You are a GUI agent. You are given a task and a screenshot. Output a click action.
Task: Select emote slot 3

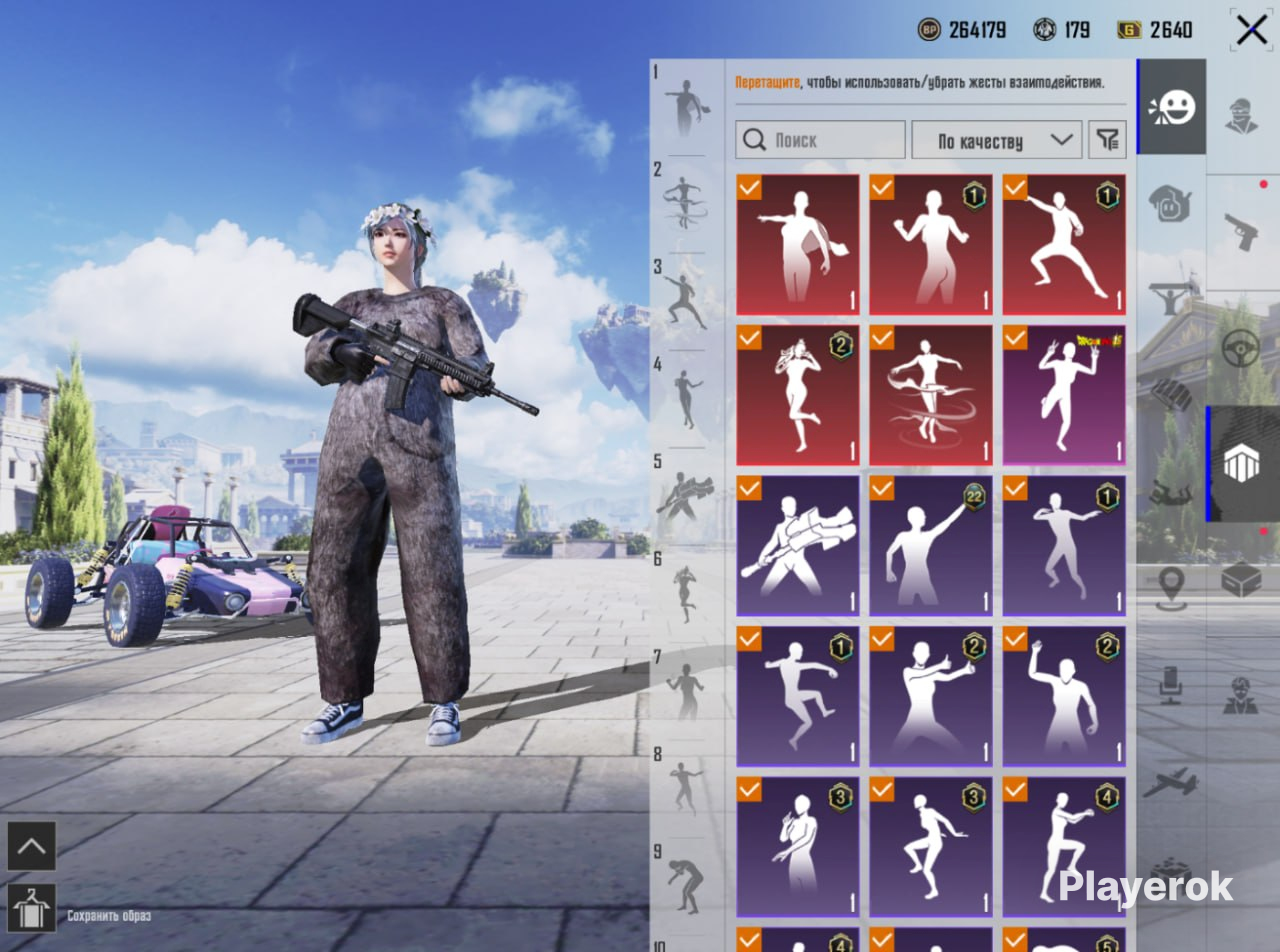point(687,301)
